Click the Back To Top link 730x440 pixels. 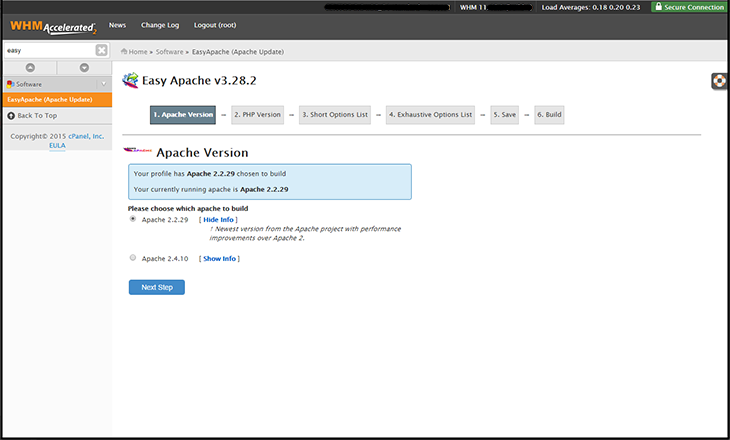(x=37, y=115)
